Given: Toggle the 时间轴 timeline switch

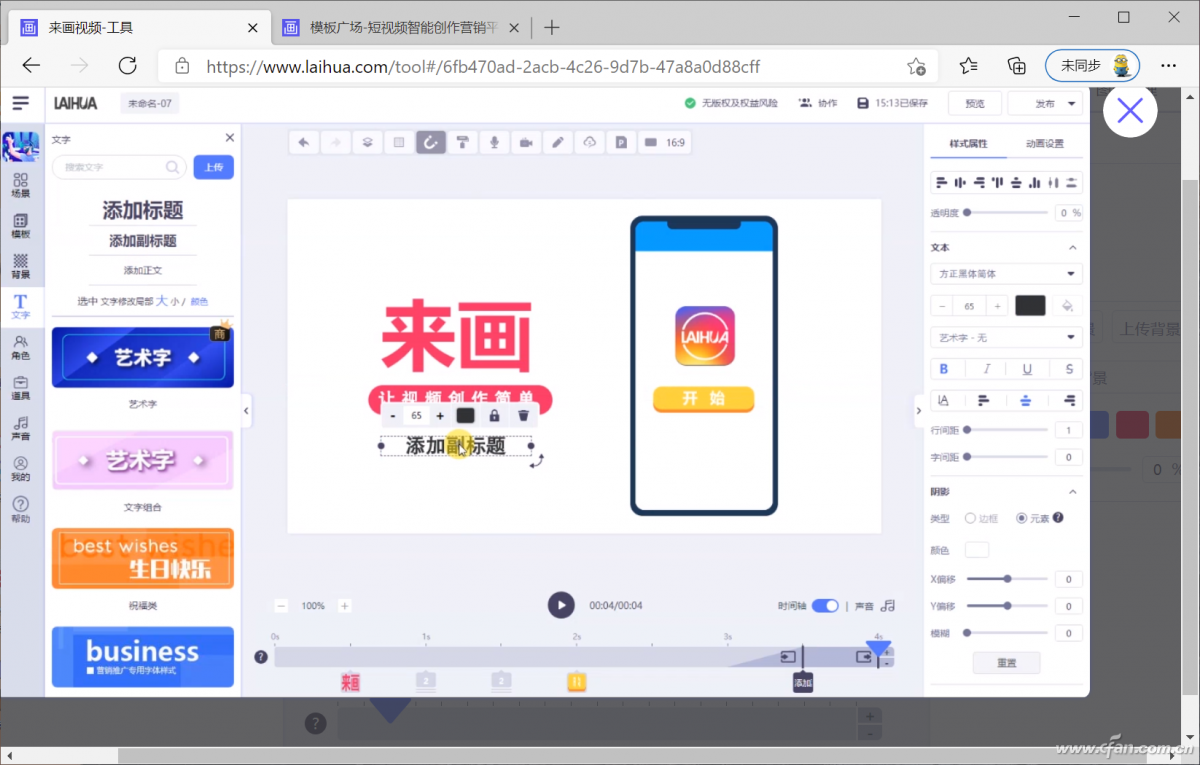Looking at the screenshot, I should pyautogui.click(x=825, y=606).
